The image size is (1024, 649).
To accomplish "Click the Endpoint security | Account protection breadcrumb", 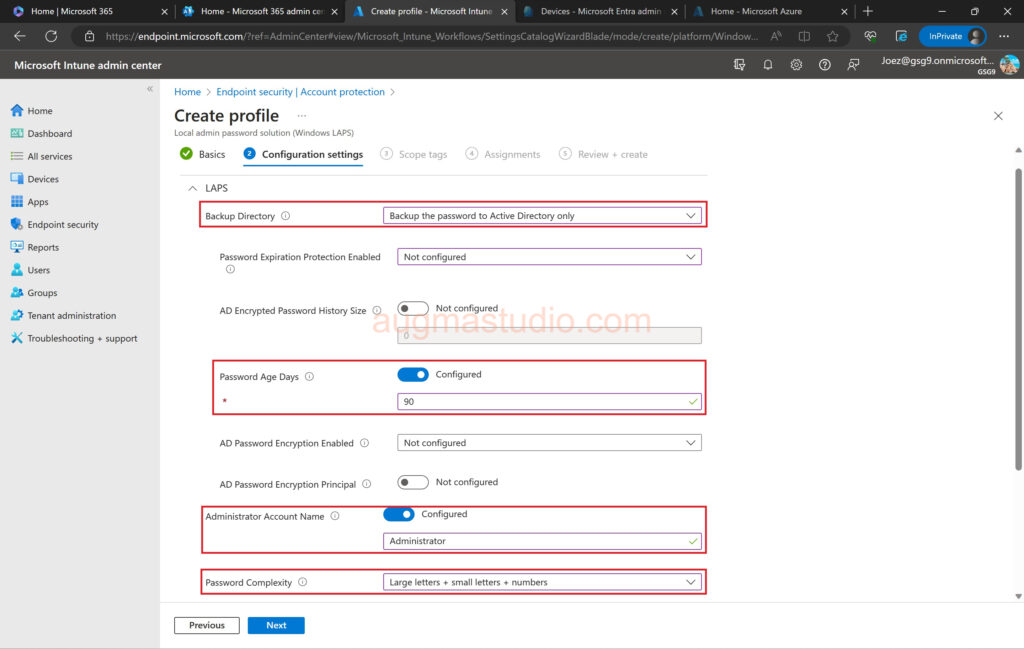I will pos(300,92).
